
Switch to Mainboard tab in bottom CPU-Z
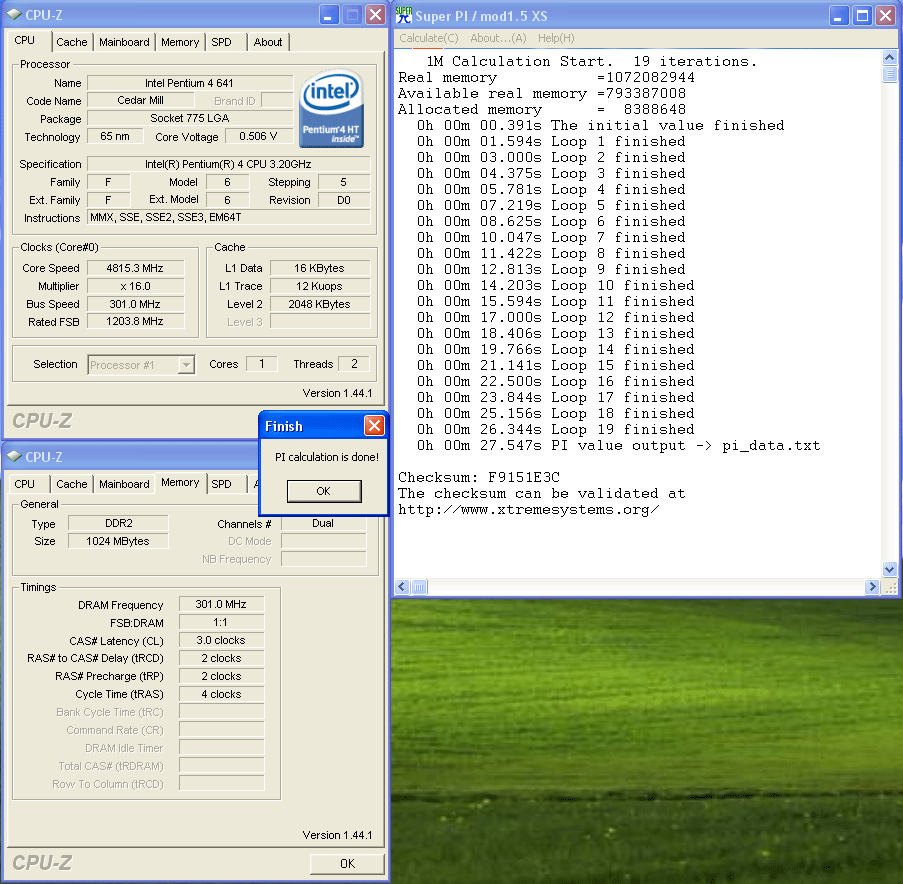coord(124,484)
